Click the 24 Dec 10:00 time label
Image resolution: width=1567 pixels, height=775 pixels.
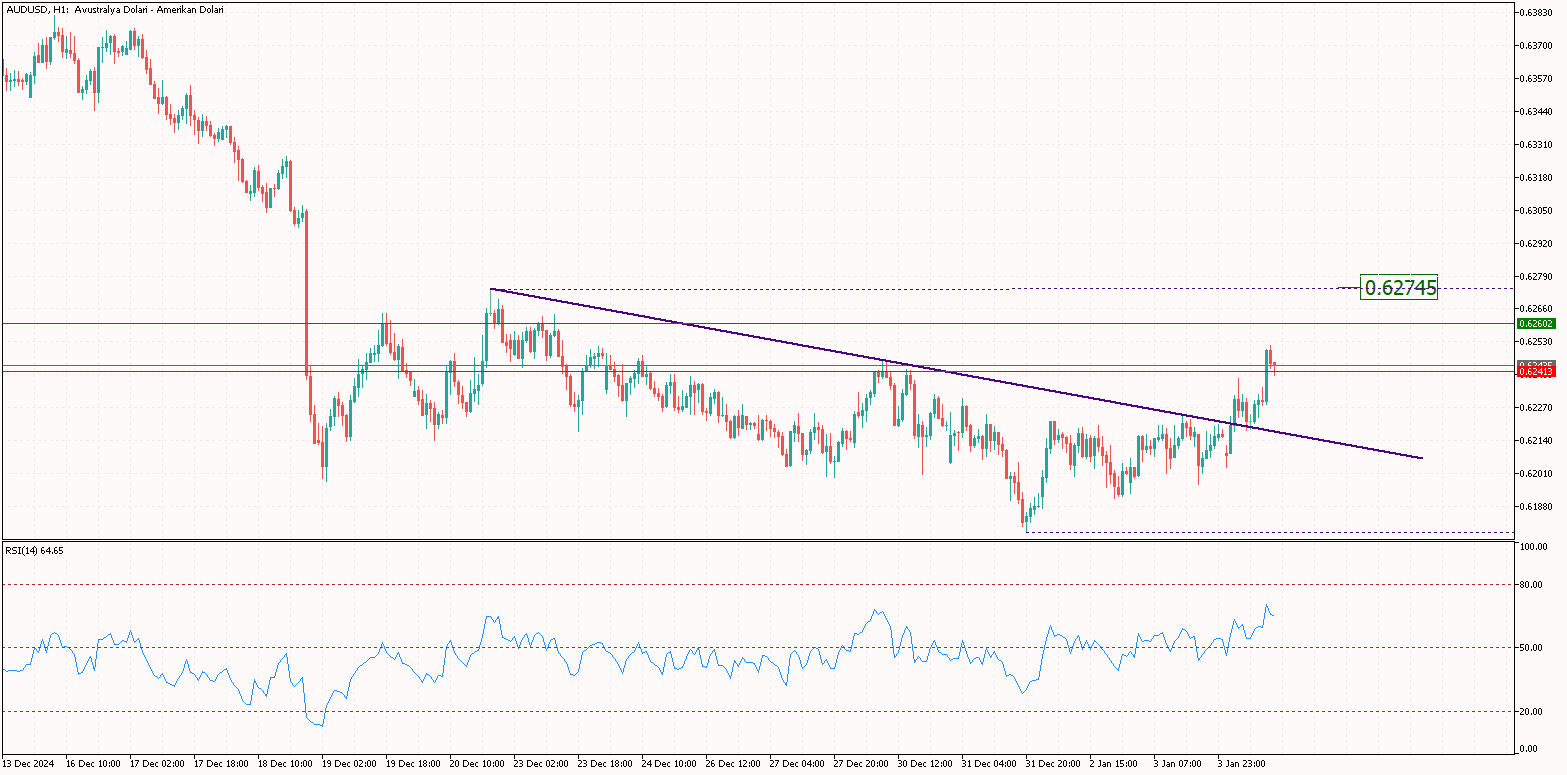click(x=670, y=763)
